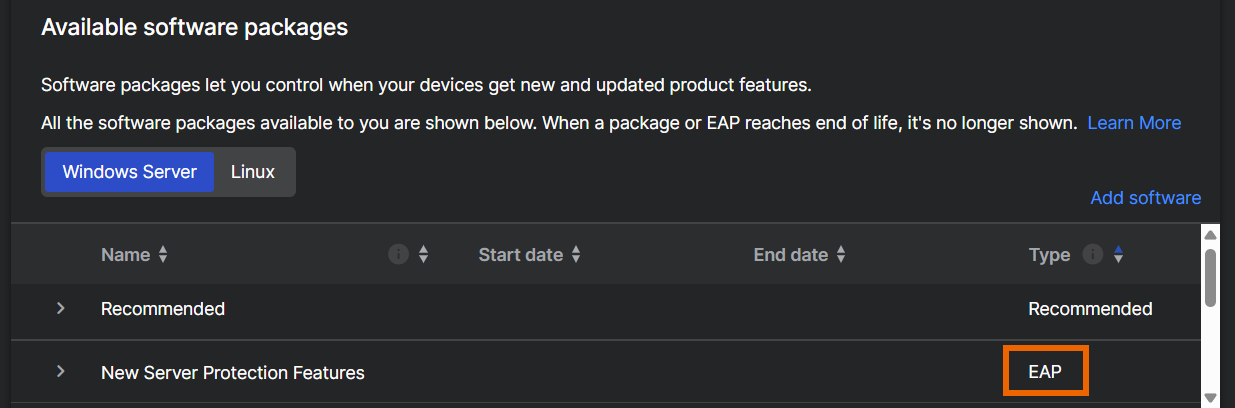Show the Type column info icon
Screen dimensions: 1235x408
(x=1093, y=255)
